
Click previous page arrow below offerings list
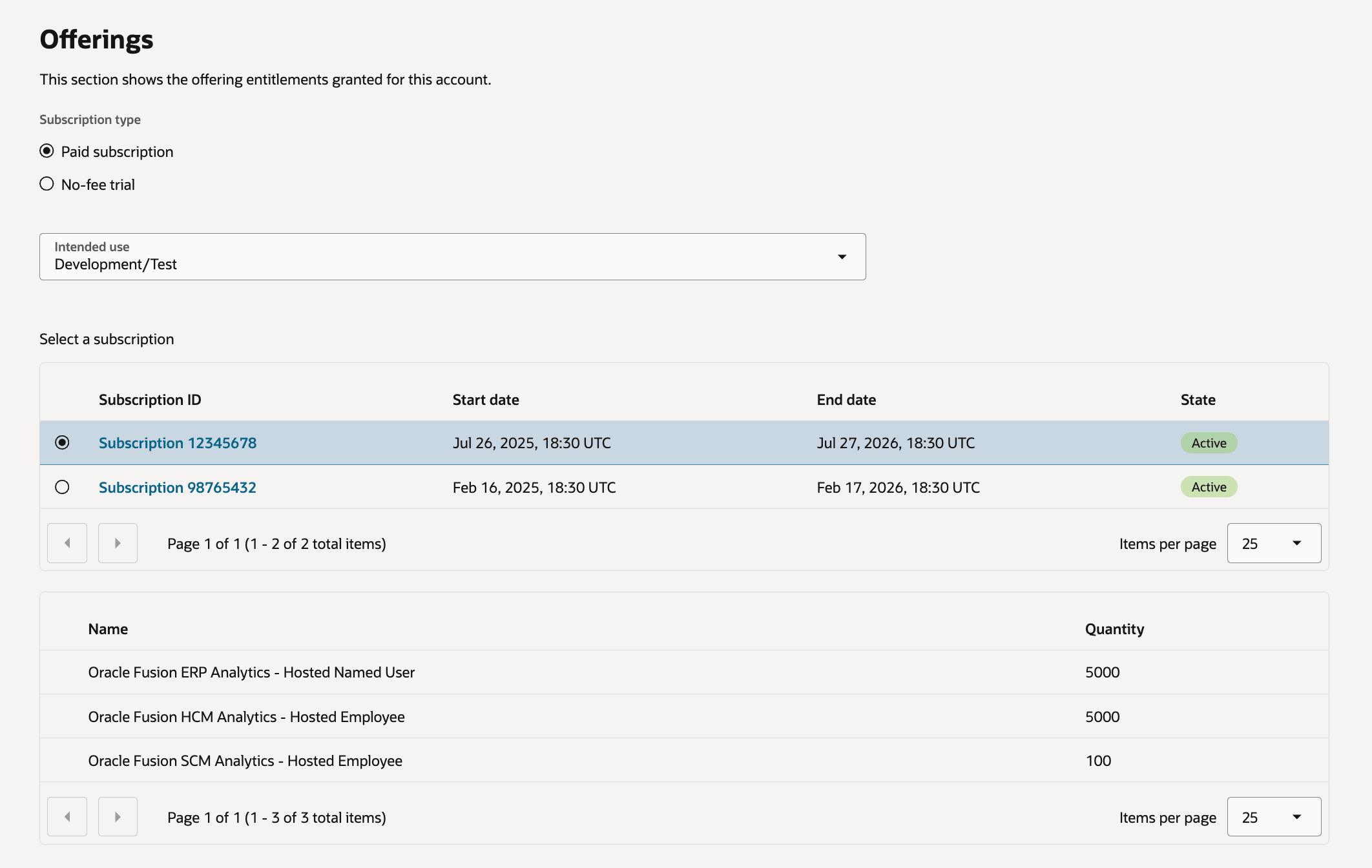(67, 816)
